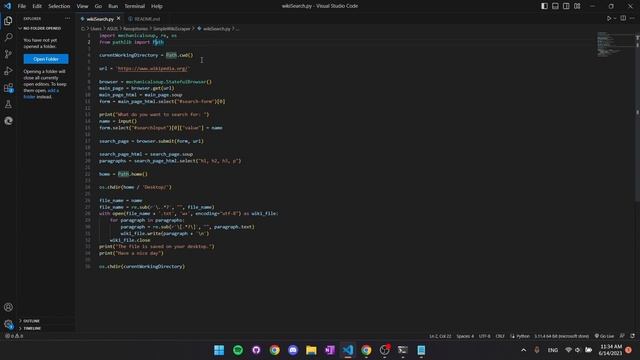
Task: Open Windows Start button
Action: pos(219,350)
